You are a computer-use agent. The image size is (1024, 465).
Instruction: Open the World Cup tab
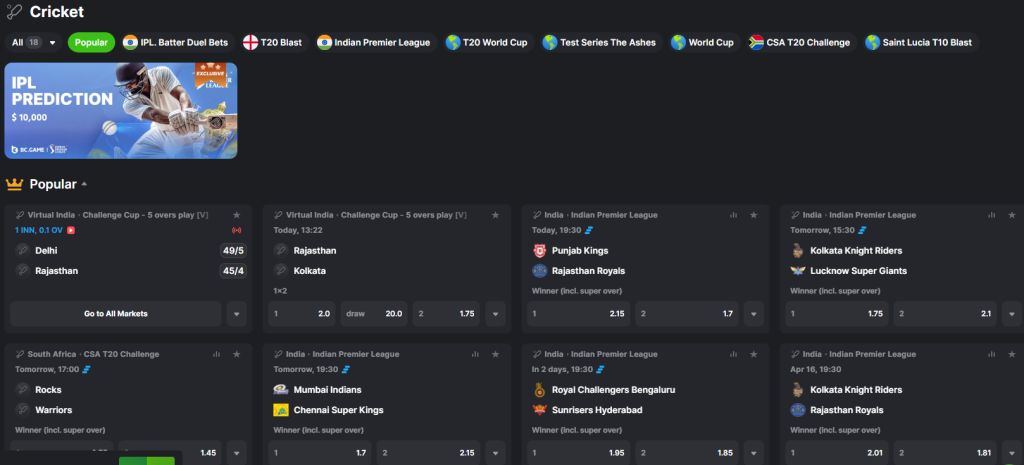[x=703, y=42]
